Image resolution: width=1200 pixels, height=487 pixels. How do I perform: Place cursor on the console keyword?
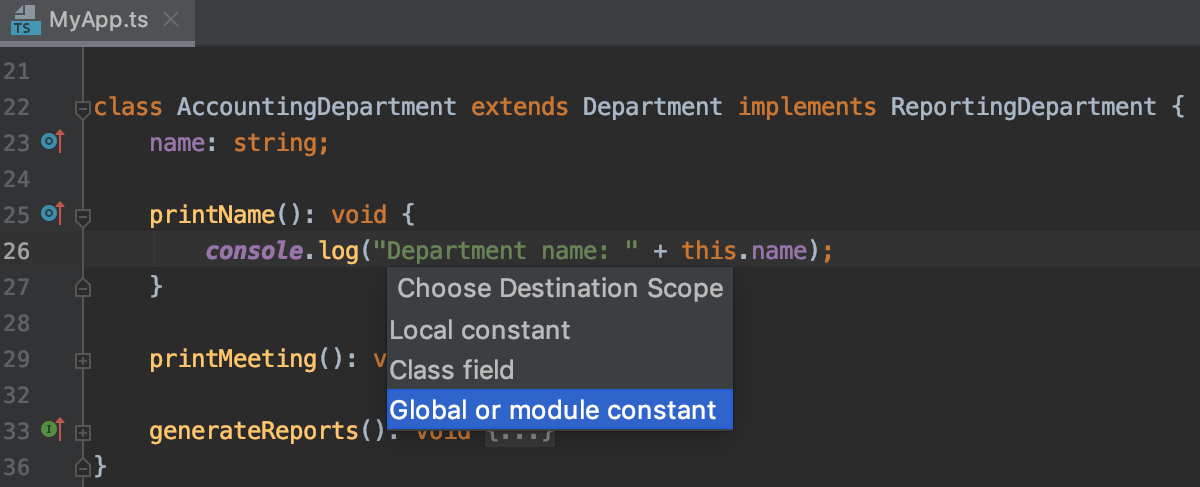(x=251, y=250)
